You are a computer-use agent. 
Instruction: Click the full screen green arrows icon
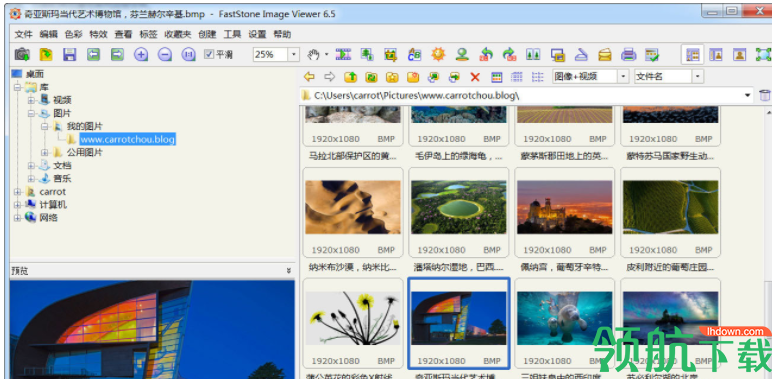pos(763,54)
